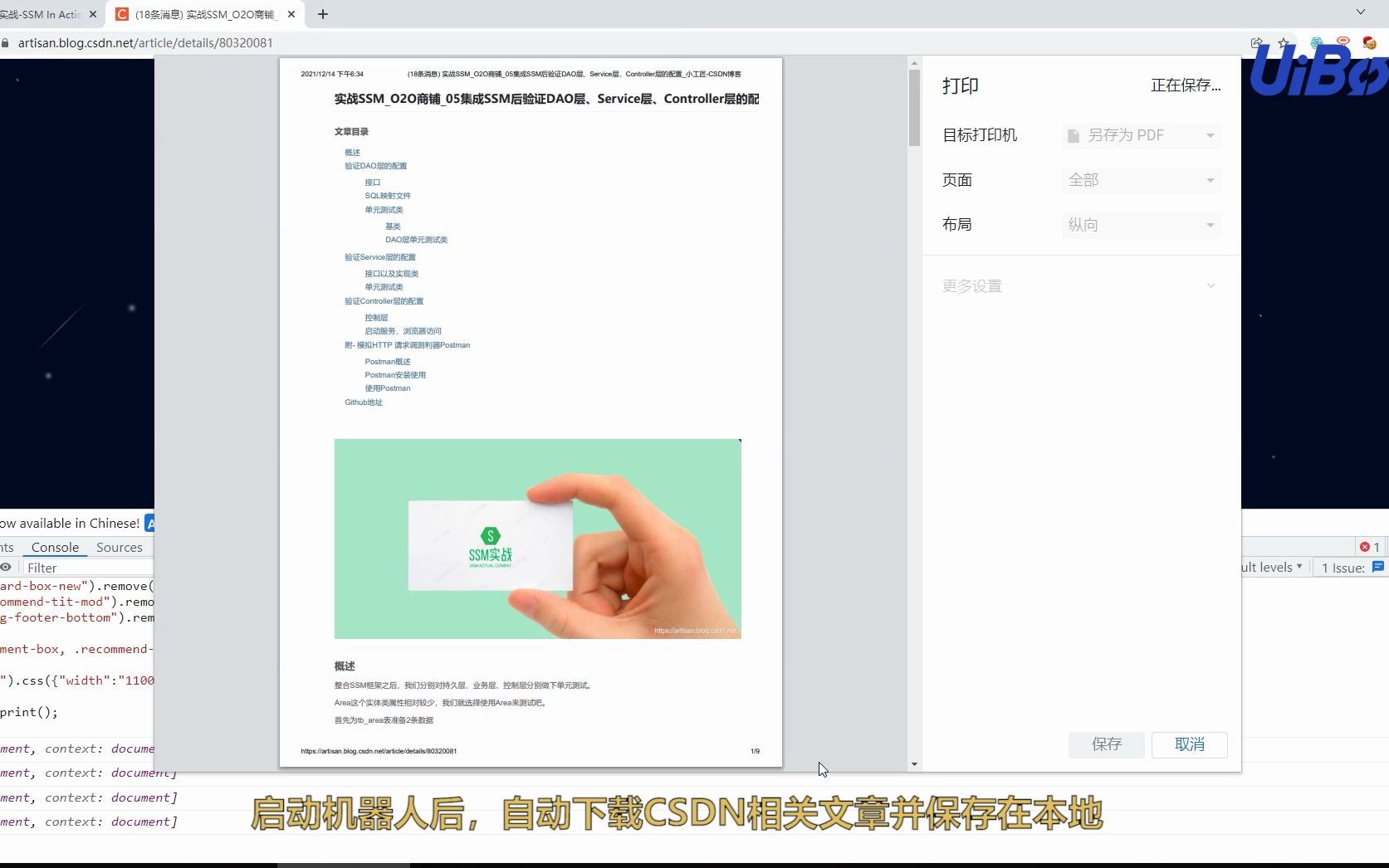Open the tab search chevron in the title bar
The width and height of the screenshot is (1389, 868).
[1361, 12]
